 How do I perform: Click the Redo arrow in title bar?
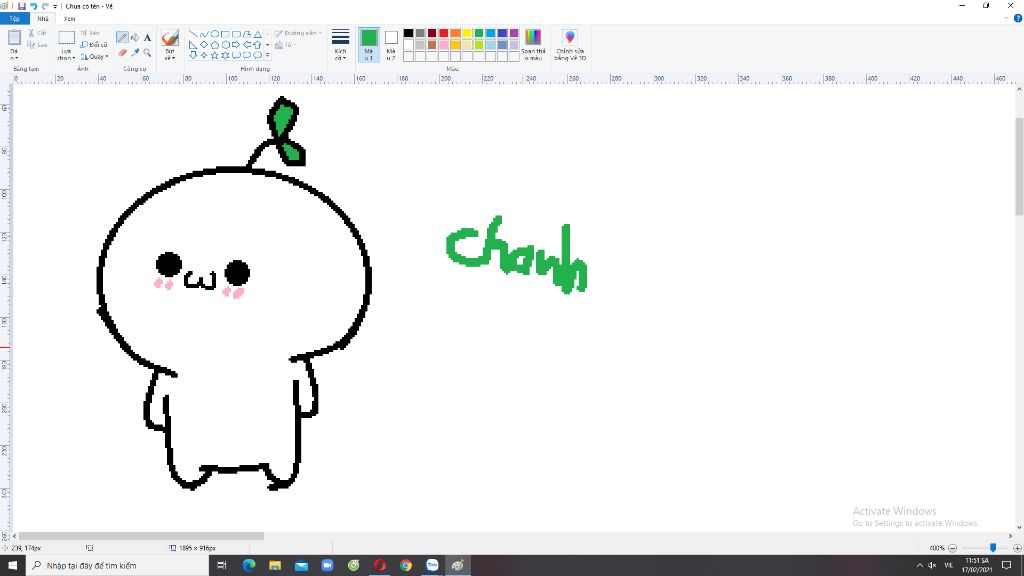coord(45,6)
